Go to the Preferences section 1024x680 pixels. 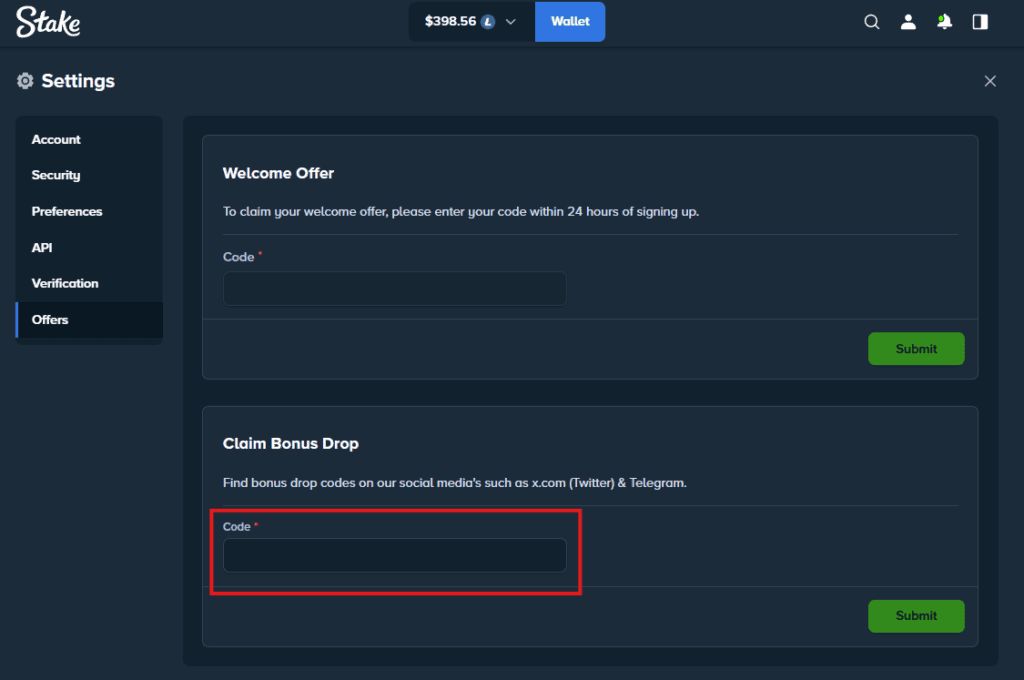tap(66, 211)
